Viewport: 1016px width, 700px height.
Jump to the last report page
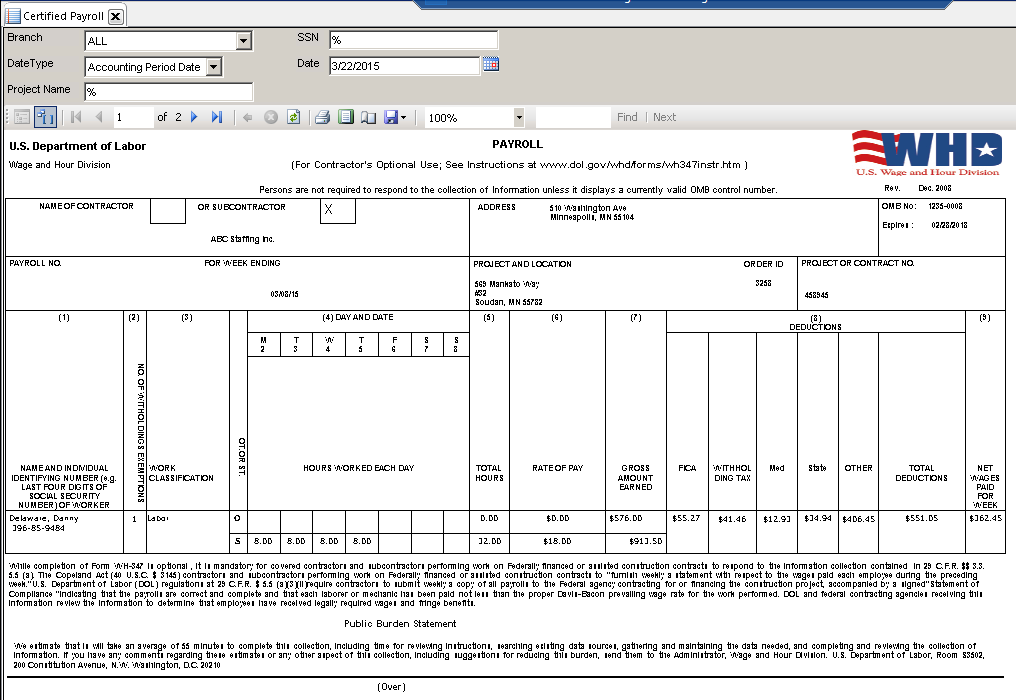[217, 117]
